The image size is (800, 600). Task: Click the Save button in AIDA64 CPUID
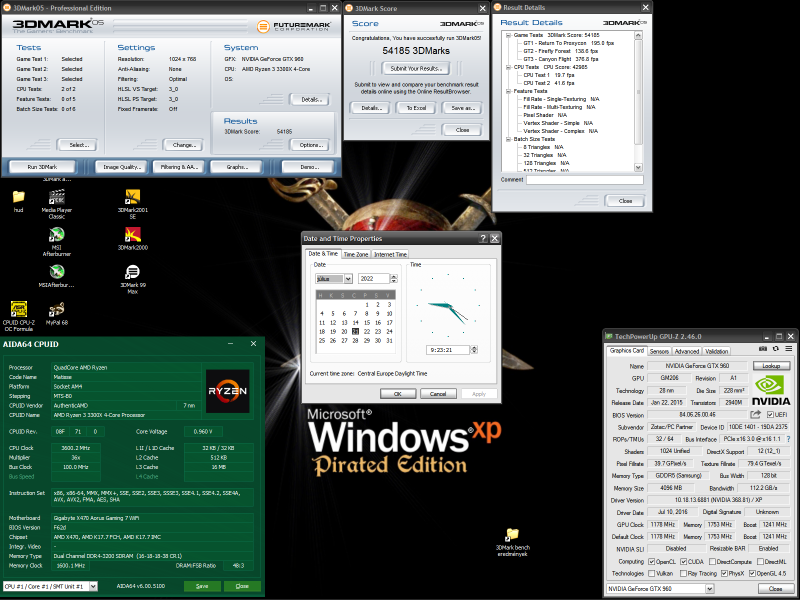[202, 586]
